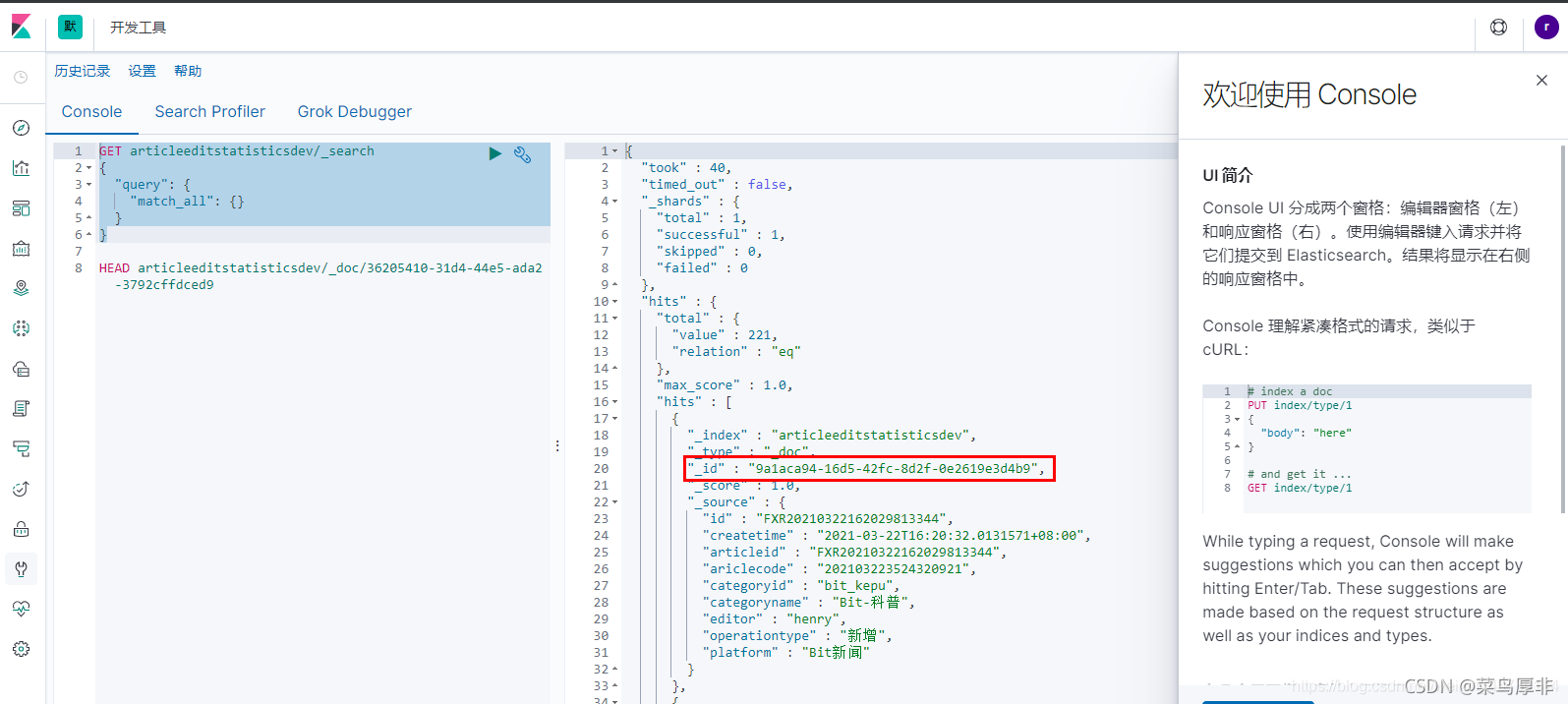Switch to the Console tab
This screenshot has width=1568, height=704.
[x=91, y=112]
